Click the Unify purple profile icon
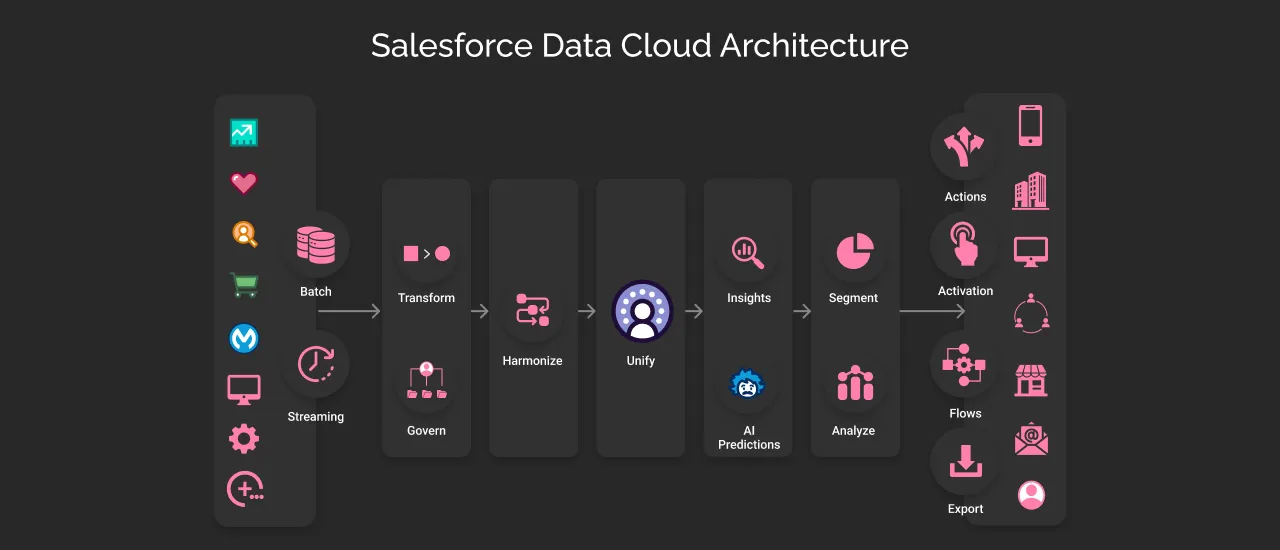 (642, 311)
